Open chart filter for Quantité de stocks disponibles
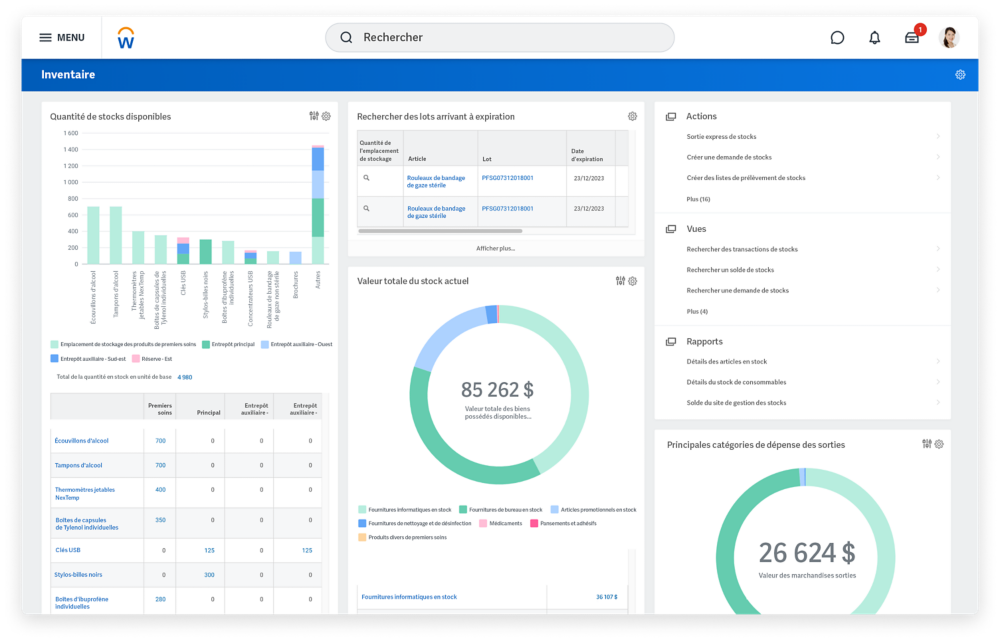This screenshot has width=1000, height=642. tap(314, 116)
